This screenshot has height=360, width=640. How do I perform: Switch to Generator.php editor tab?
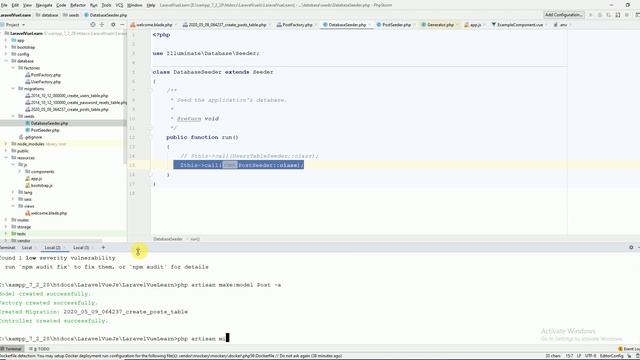pyautogui.click(x=438, y=25)
